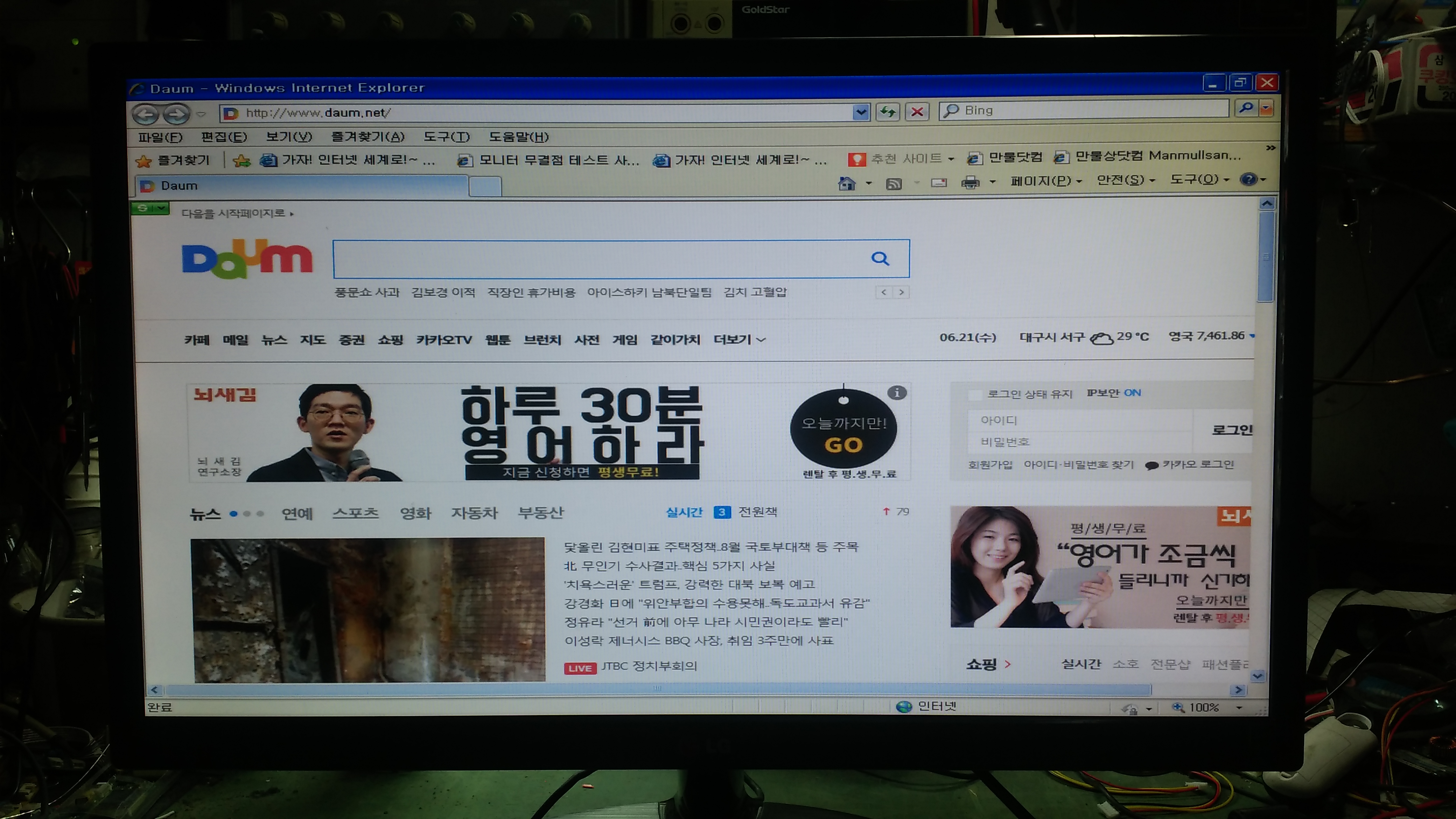Image resolution: width=1456 pixels, height=819 pixels.
Task: Click Add to Favorites Bar star icon
Action: click(241, 161)
